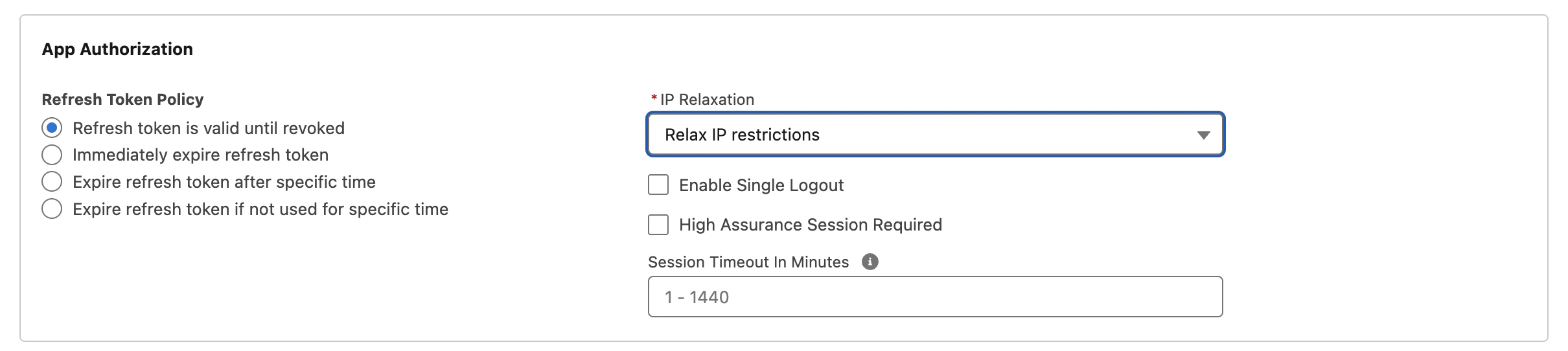Click the 'Enable Single Logout' label text
Image resolution: width=1568 pixels, height=351 pixels.
pyautogui.click(x=761, y=186)
